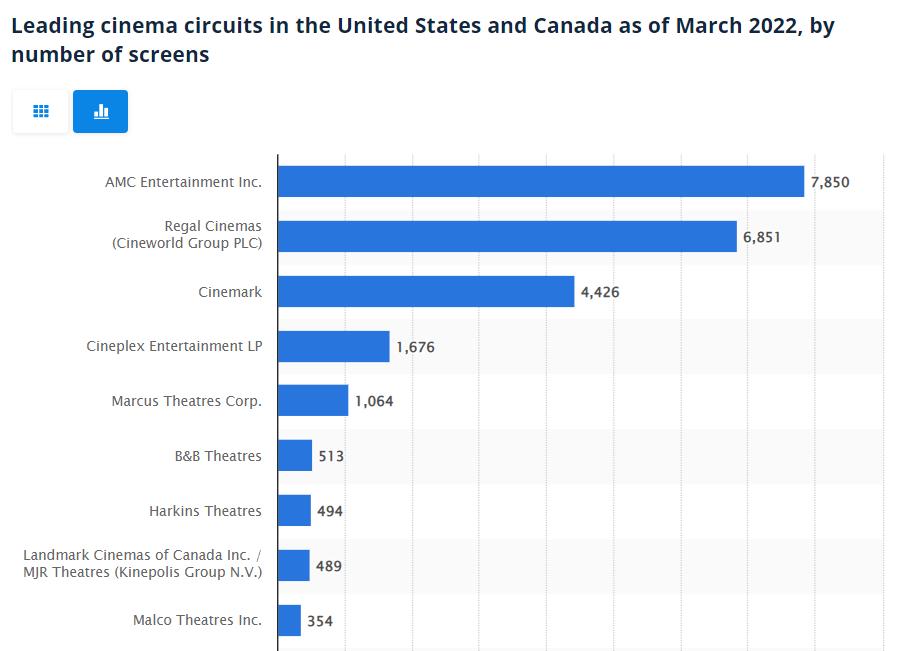Click the B&B Theatres bar
The height and width of the screenshot is (651, 900).
click(x=295, y=455)
